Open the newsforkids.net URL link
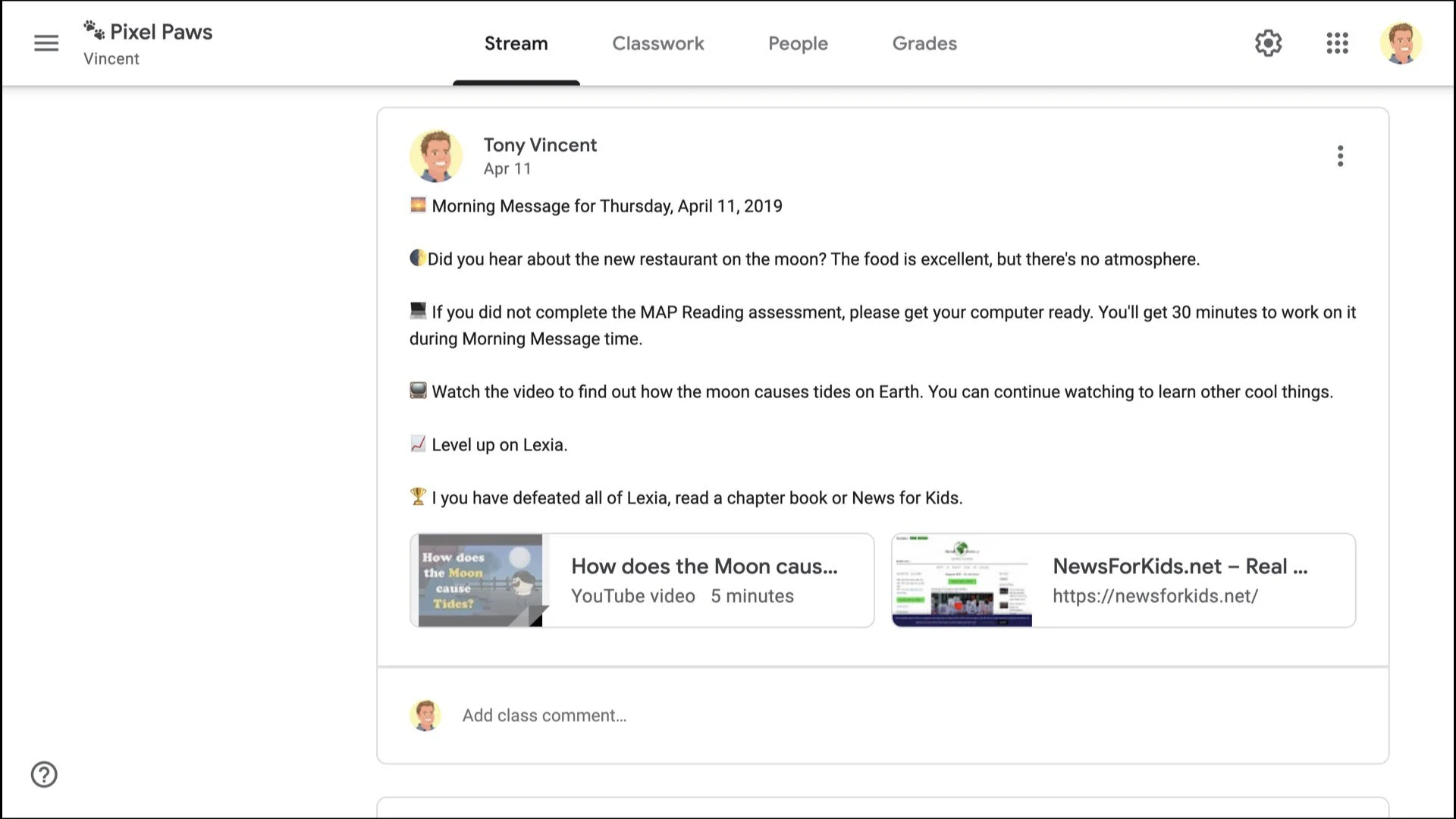The height and width of the screenshot is (819, 1456). tap(1154, 596)
